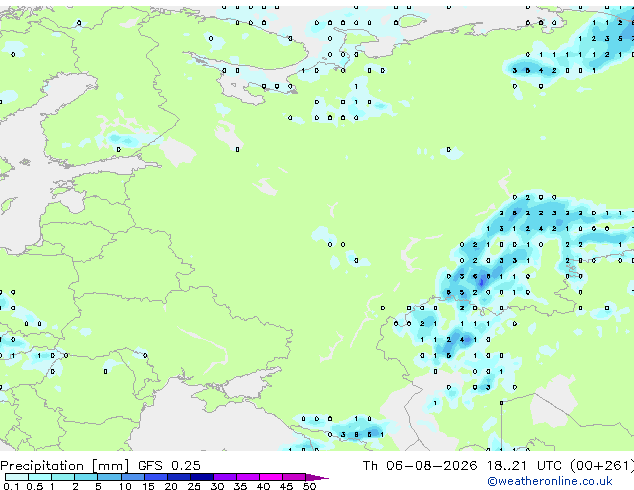634x490 pixels.
Task: Click the 25–30 mm dark blue legend box
Action: coord(202,477)
